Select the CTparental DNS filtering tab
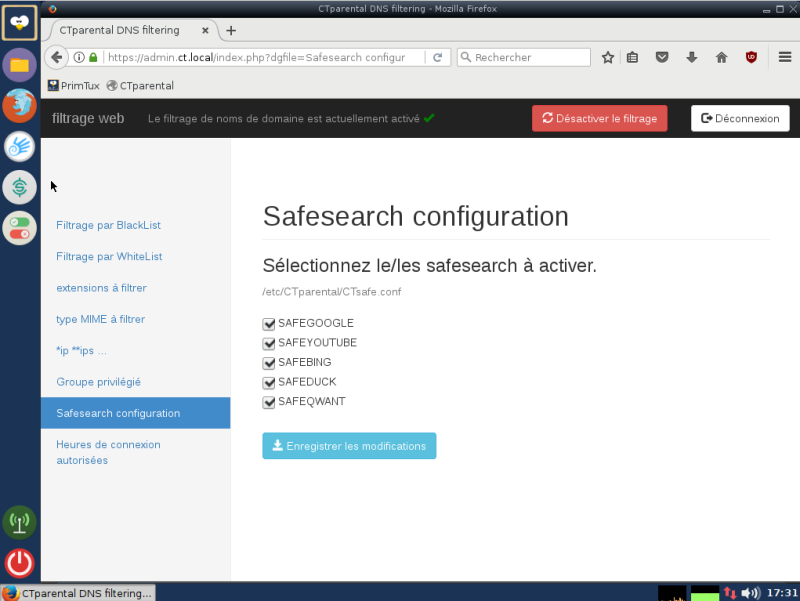This screenshot has width=800, height=601. point(134,31)
